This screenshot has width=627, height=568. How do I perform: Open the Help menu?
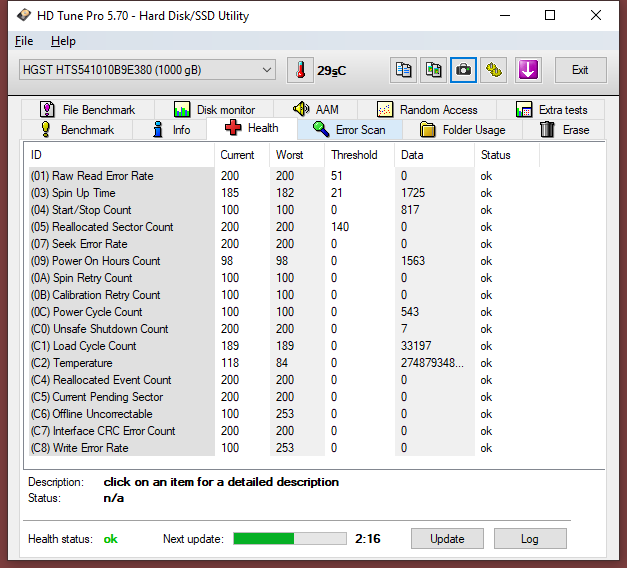[x=63, y=41]
